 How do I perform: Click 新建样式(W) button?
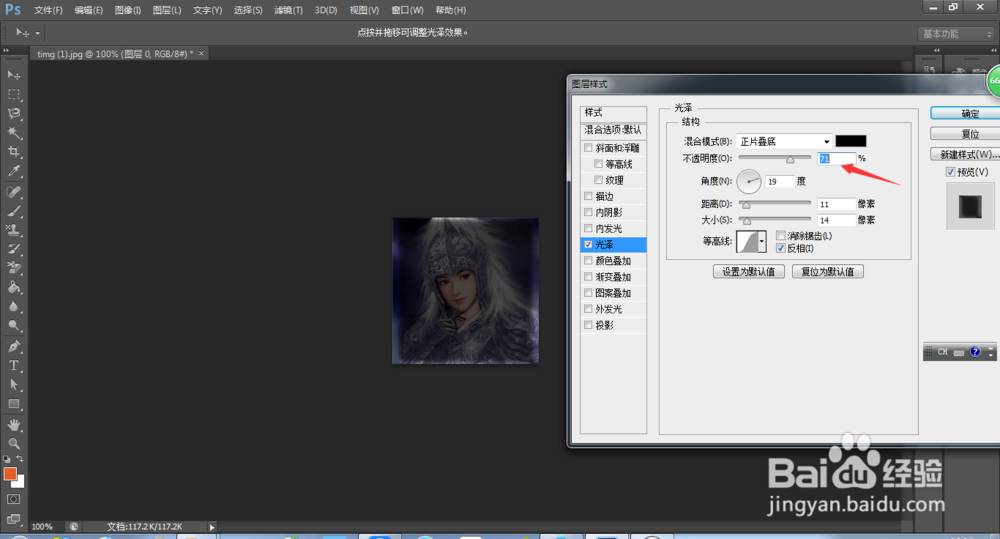click(x=966, y=154)
